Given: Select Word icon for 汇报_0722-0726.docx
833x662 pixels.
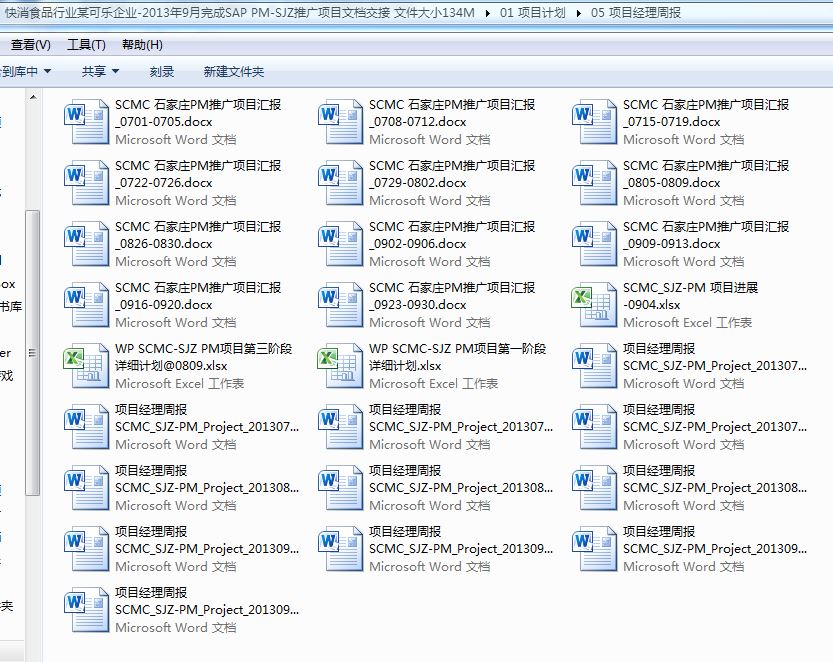Looking at the screenshot, I should [86, 183].
